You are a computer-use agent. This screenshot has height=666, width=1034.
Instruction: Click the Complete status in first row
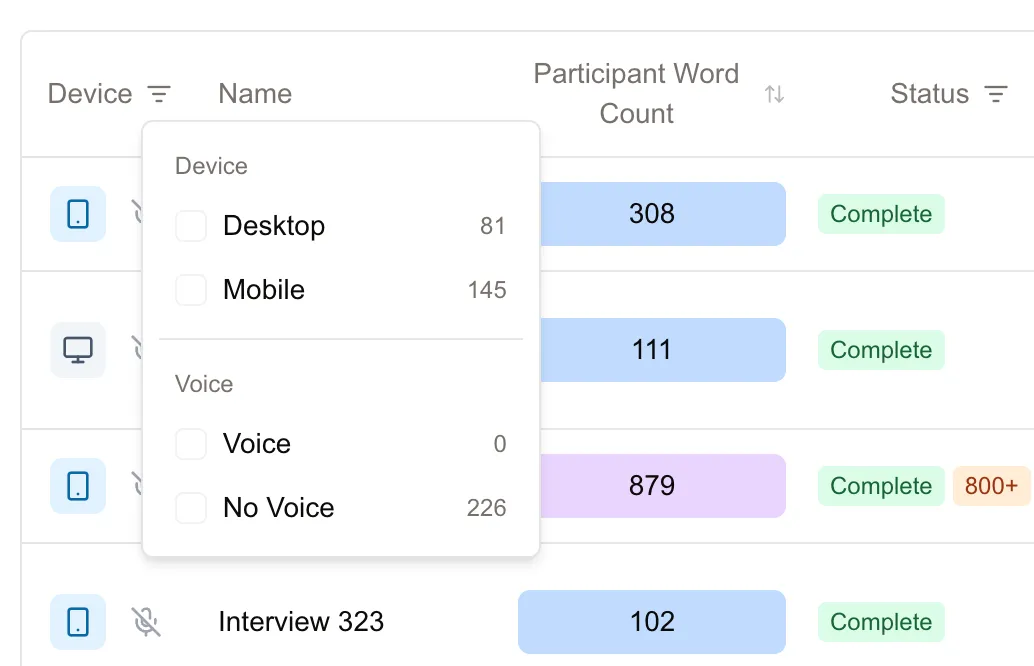tap(881, 214)
